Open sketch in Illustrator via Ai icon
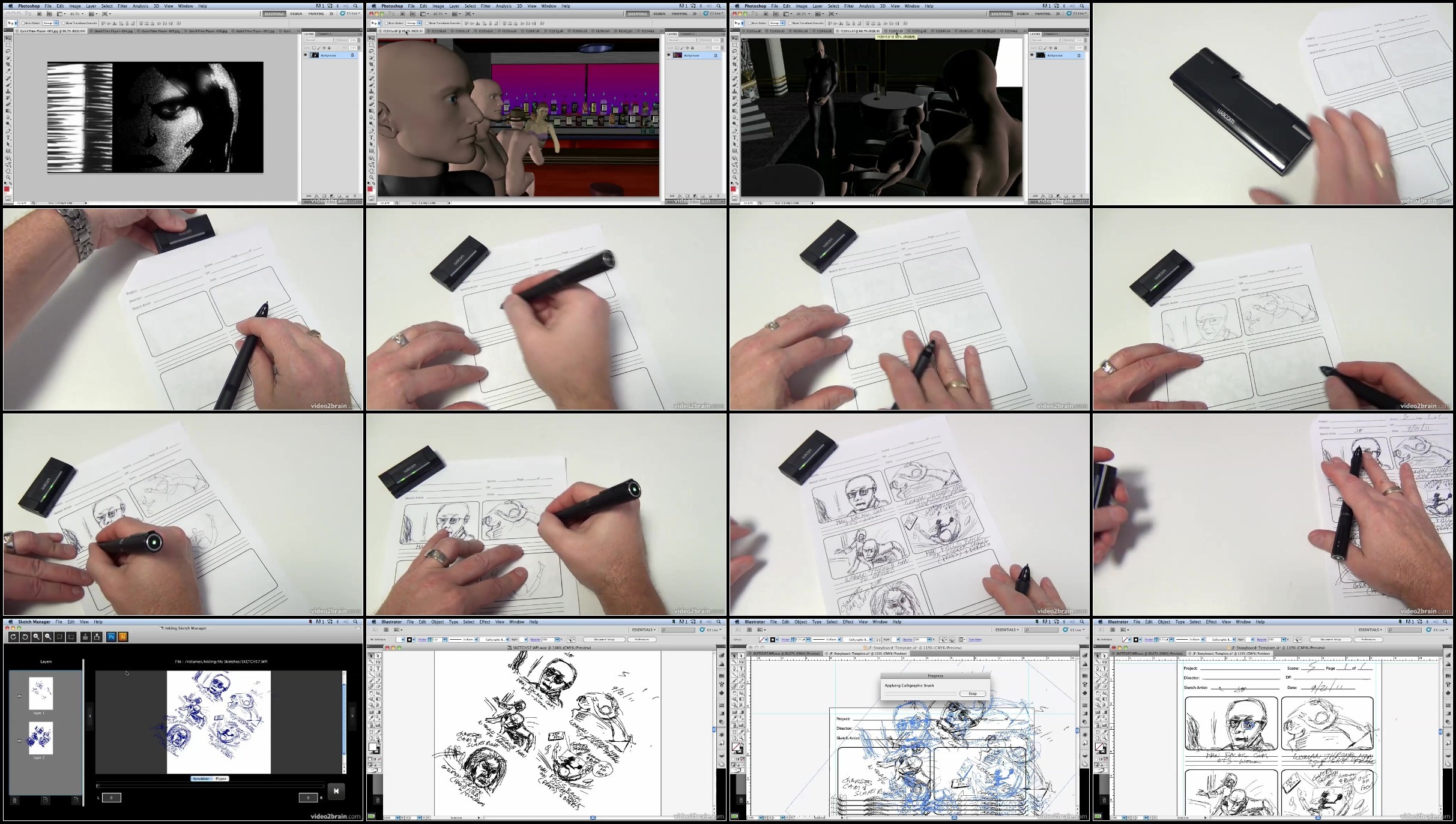 pyautogui.click(x=123, y=637)
